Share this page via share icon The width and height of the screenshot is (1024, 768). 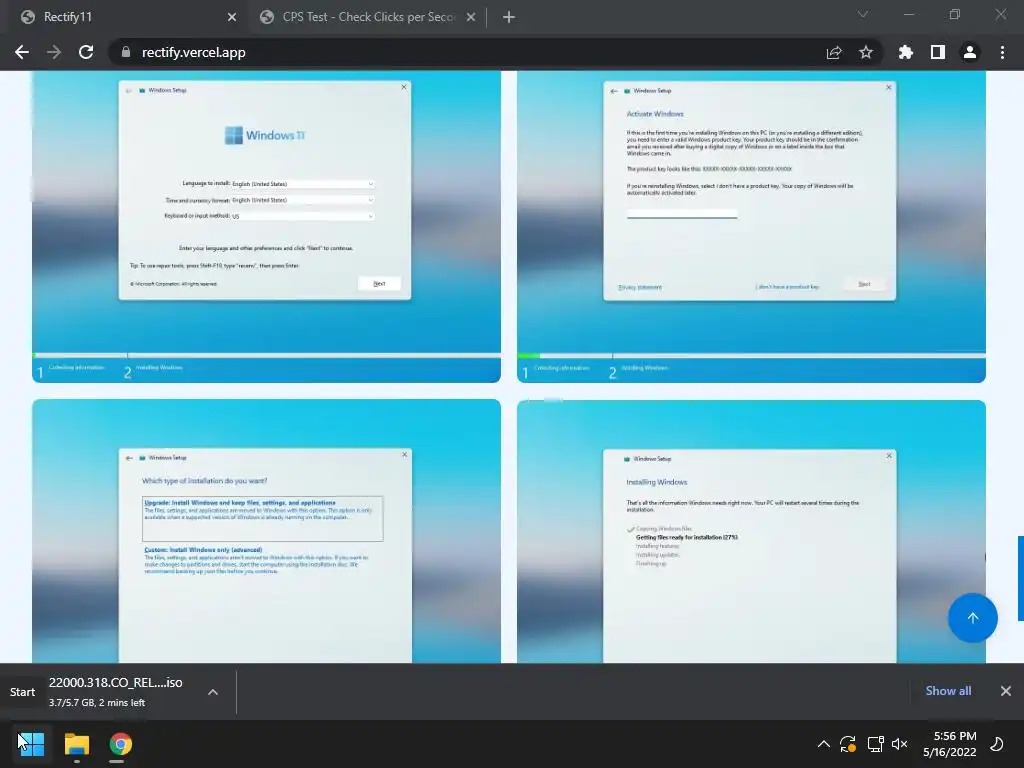point(834,52)
